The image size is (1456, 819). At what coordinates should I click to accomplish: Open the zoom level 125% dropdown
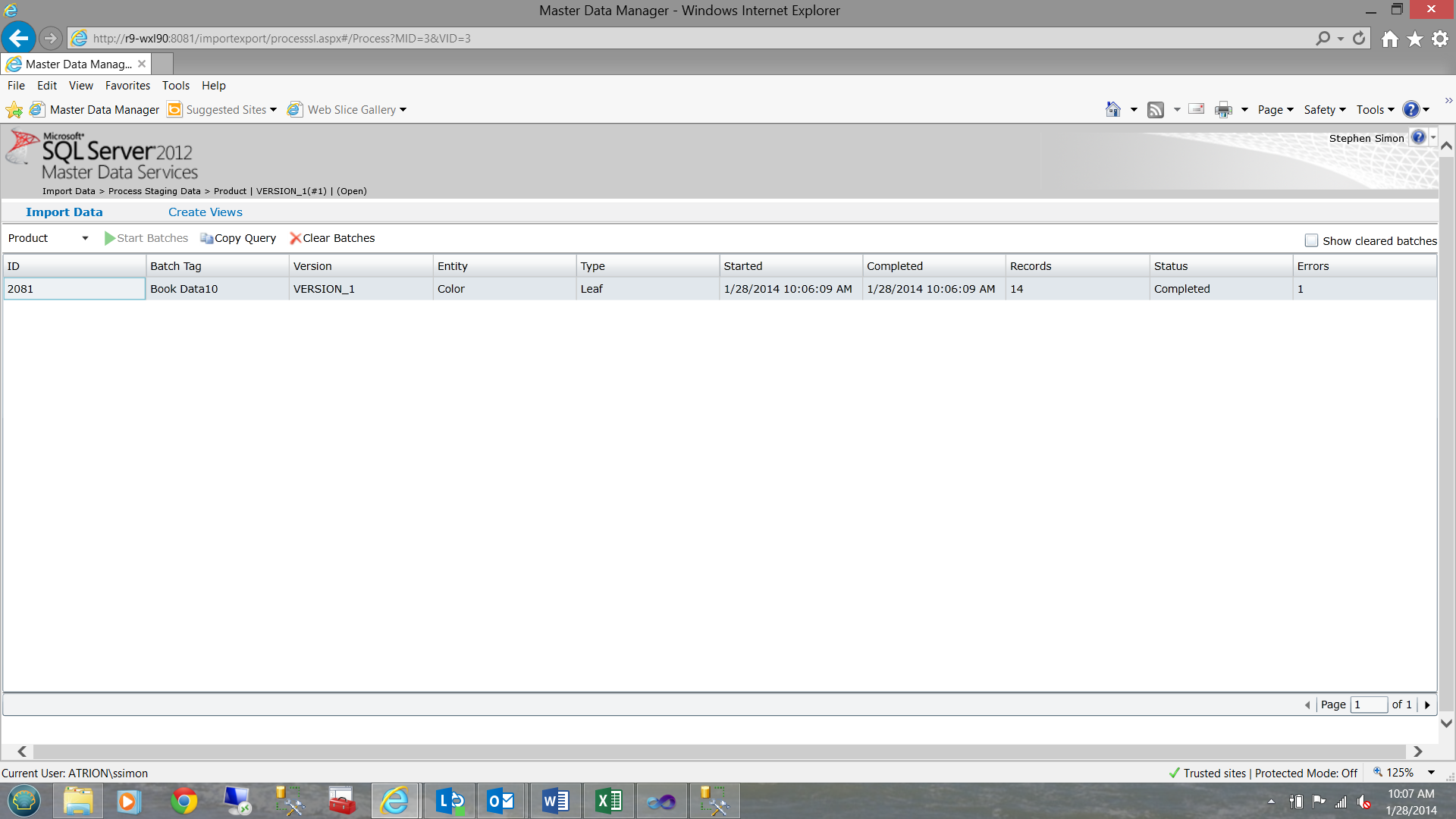coord(1431,773)
